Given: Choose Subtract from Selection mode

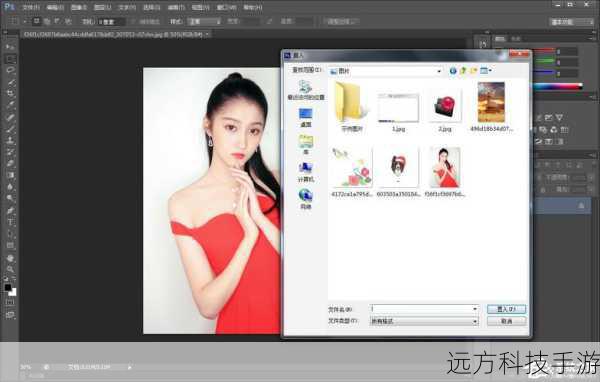Looking at the screenshot, I should [x=57, y=21].
